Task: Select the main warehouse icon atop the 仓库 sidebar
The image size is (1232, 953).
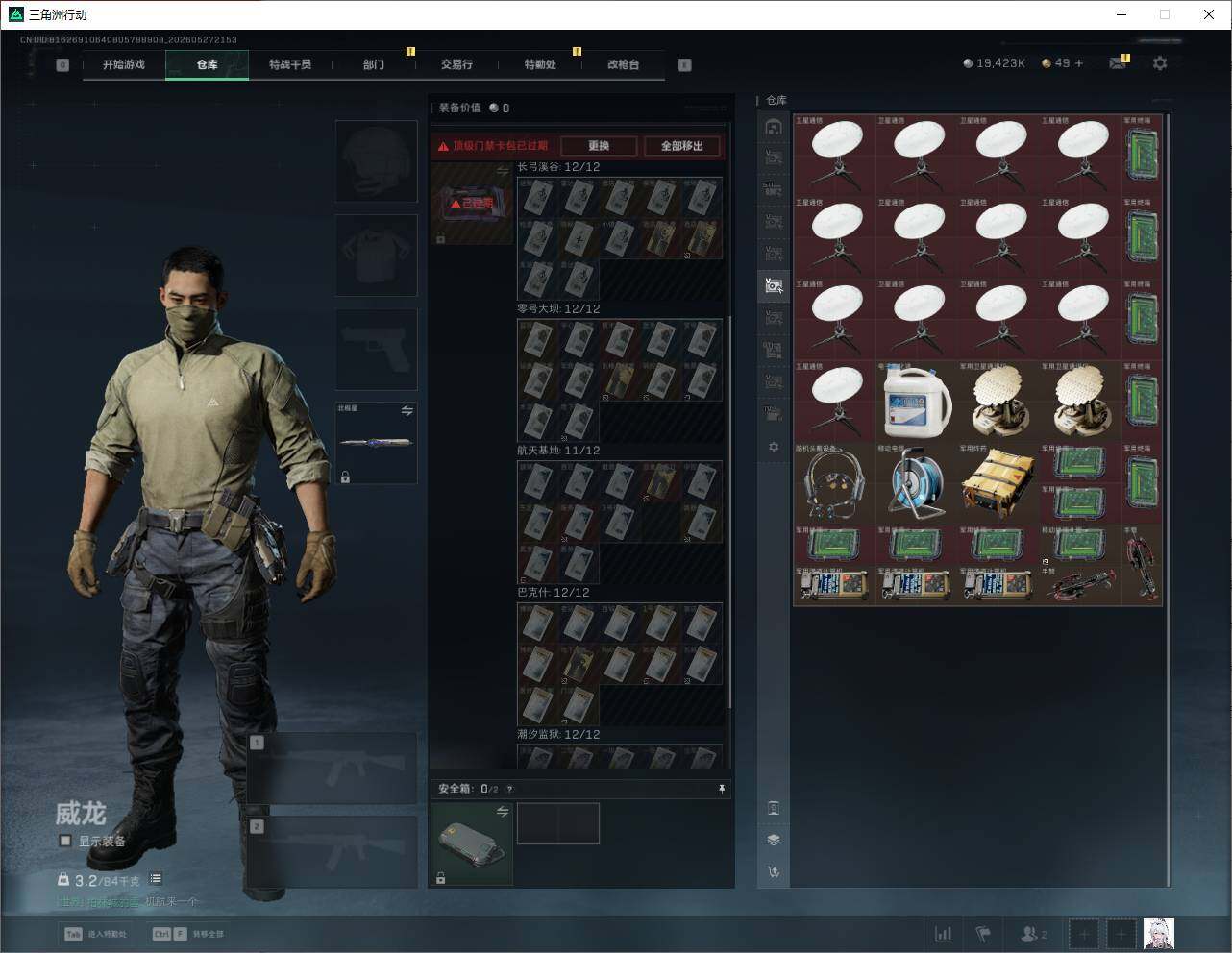Action: pyautogui.click(x=774, y=127)
